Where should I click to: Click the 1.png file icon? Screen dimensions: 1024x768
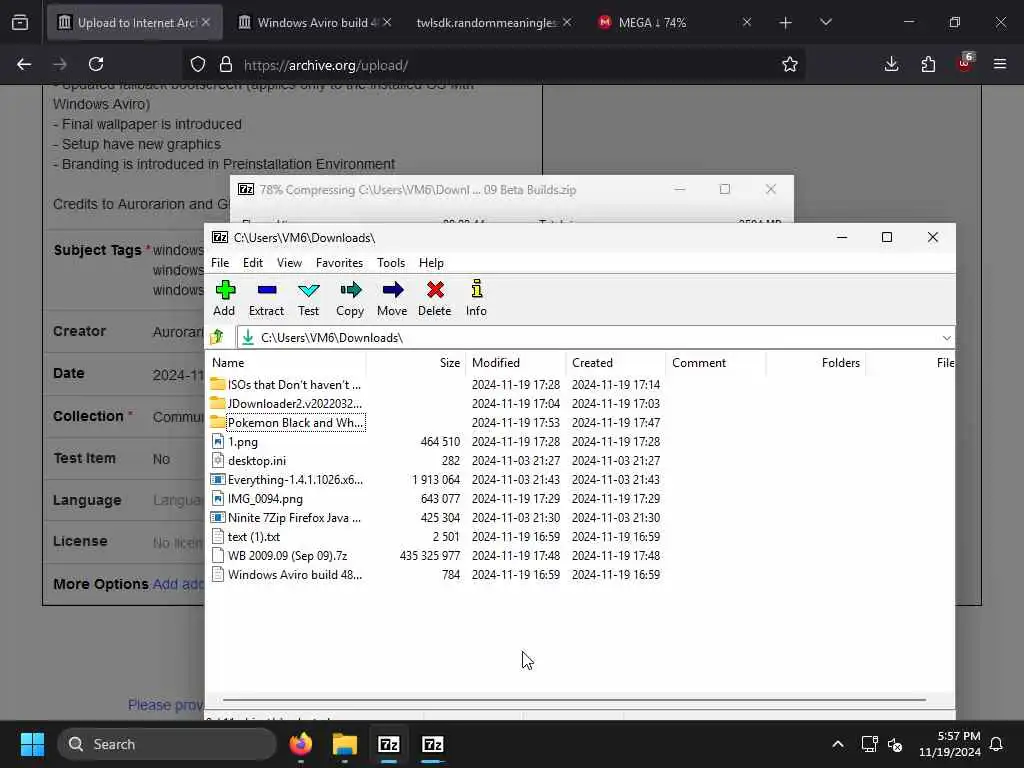click(218, 441)
